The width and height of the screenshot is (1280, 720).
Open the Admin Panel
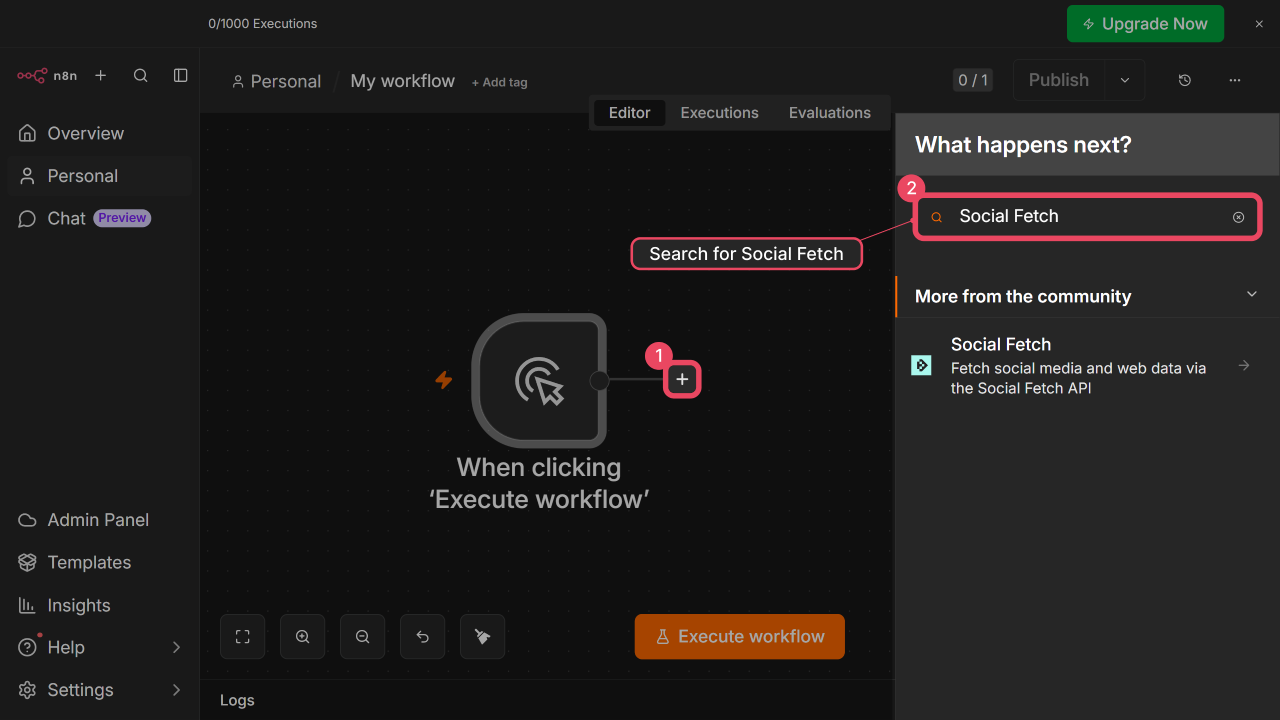pos(100,520)
